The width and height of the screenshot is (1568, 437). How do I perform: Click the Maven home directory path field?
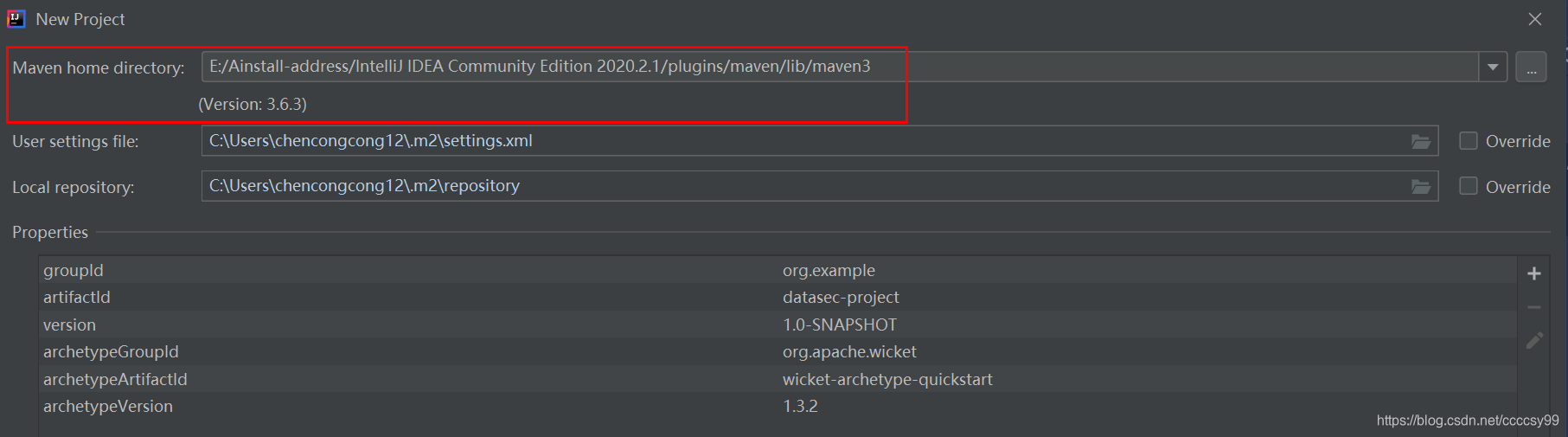point(840,67)
